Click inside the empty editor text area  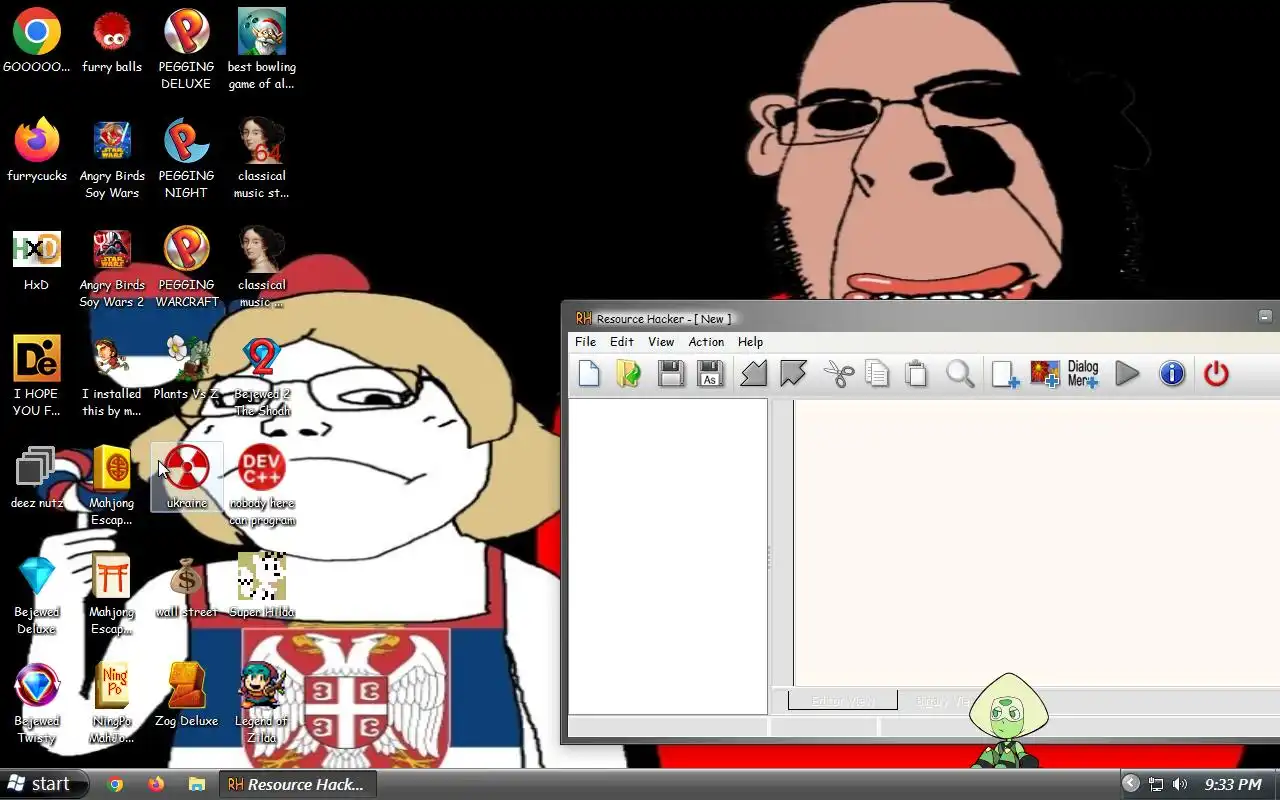(x=1036, y=542)
